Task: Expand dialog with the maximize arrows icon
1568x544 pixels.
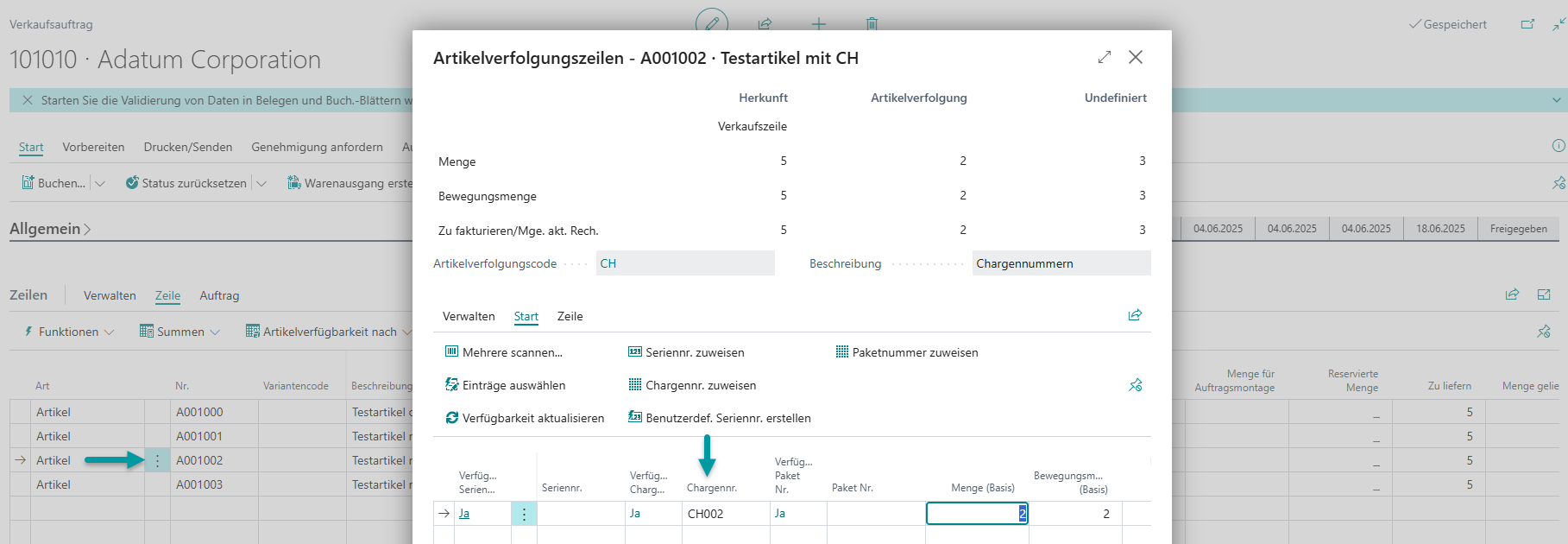Action: click(1104, 57)
